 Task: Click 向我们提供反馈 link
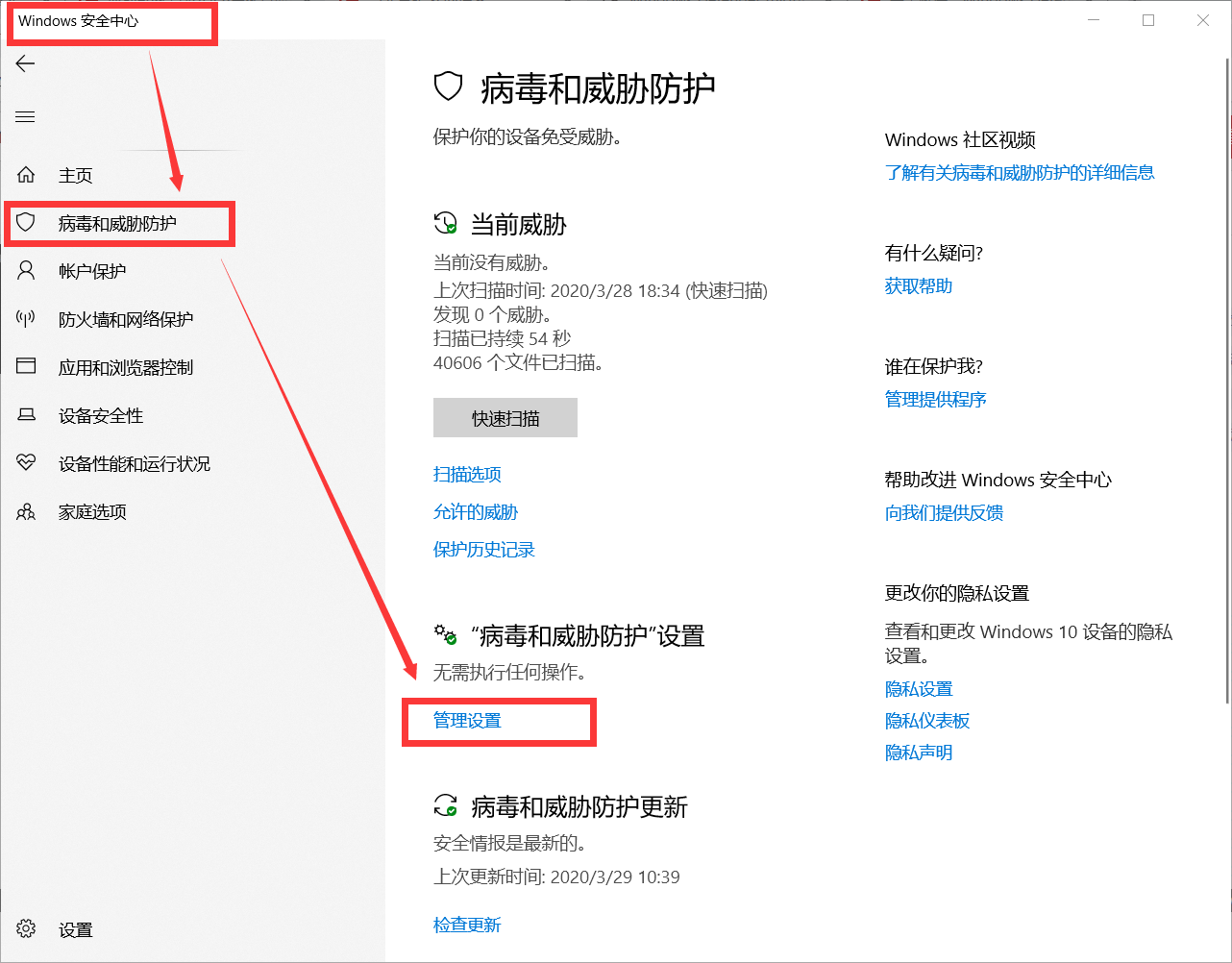click(944, 512)
